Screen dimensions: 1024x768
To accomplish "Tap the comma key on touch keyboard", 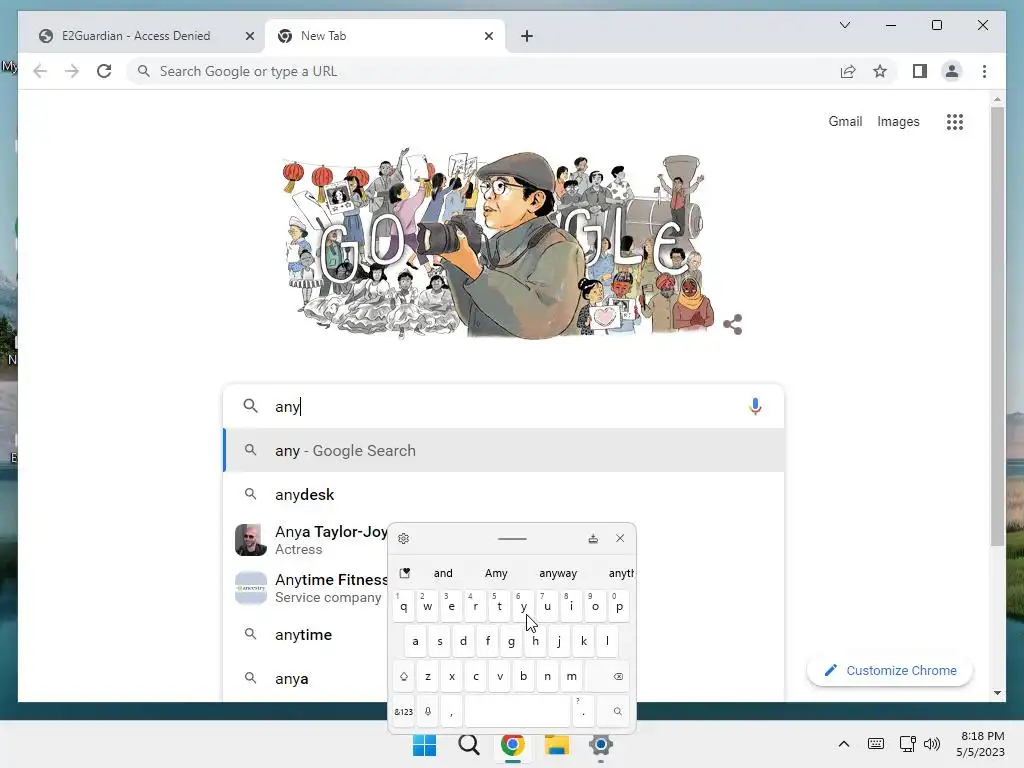I will tap(451, 711).
